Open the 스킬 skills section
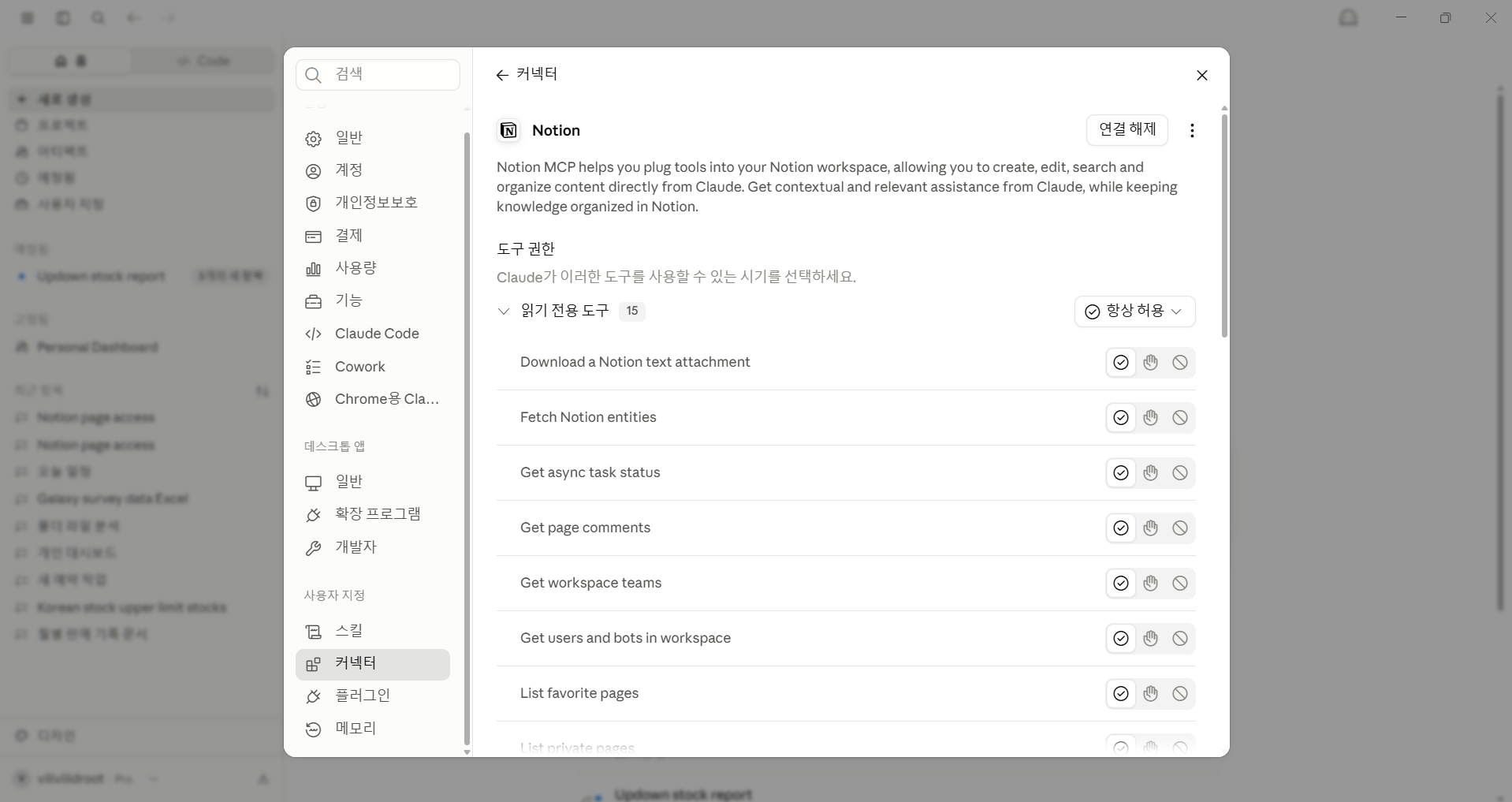 (373, 631)
